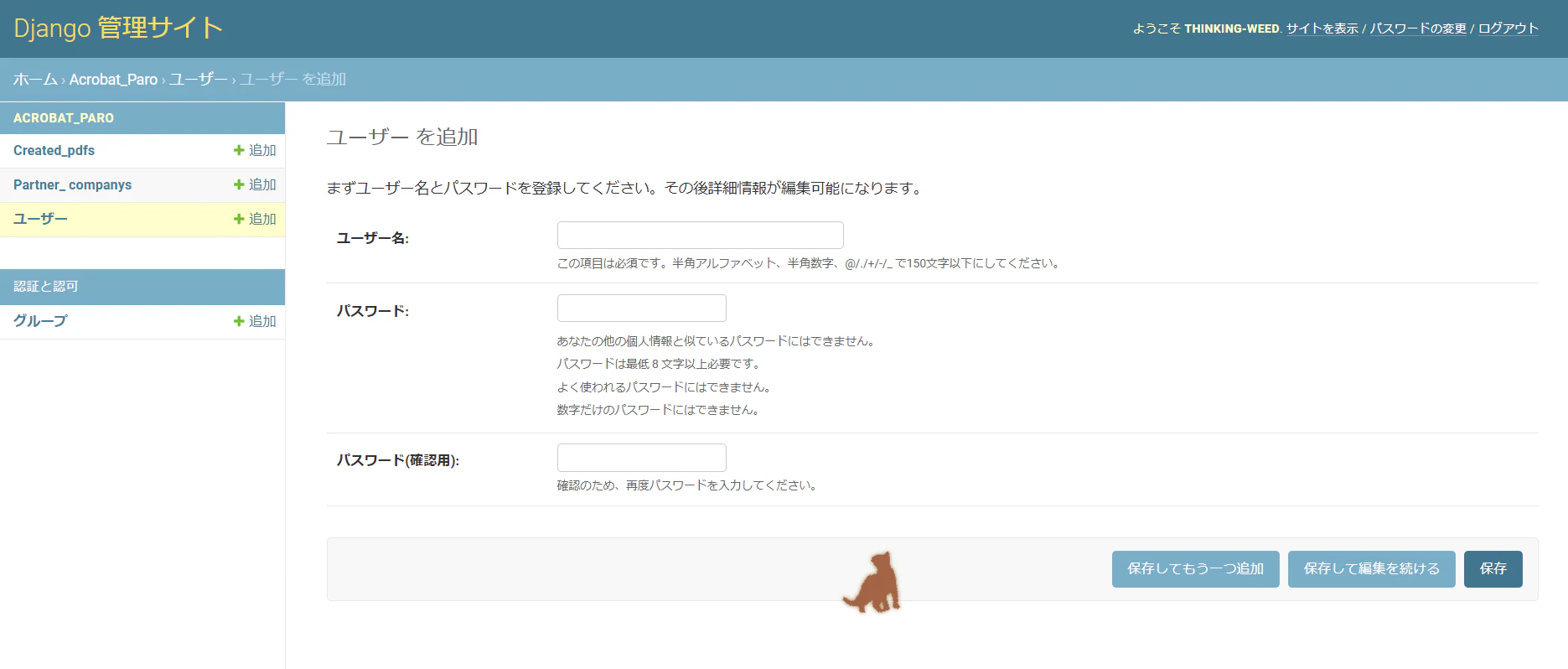Click the plus icon in ユーザー sidebar row
1568x669 pixels.
(239, 219)
